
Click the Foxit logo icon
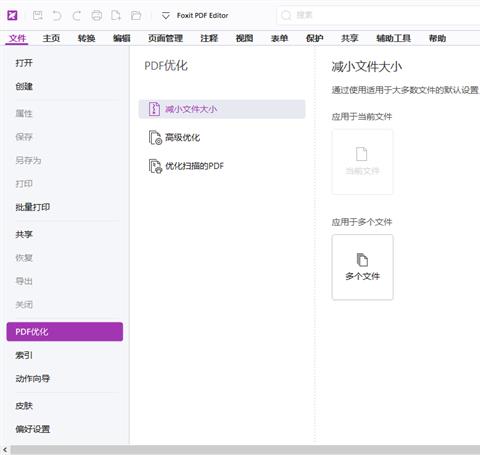pyautogui.click(x=12, y=15)
